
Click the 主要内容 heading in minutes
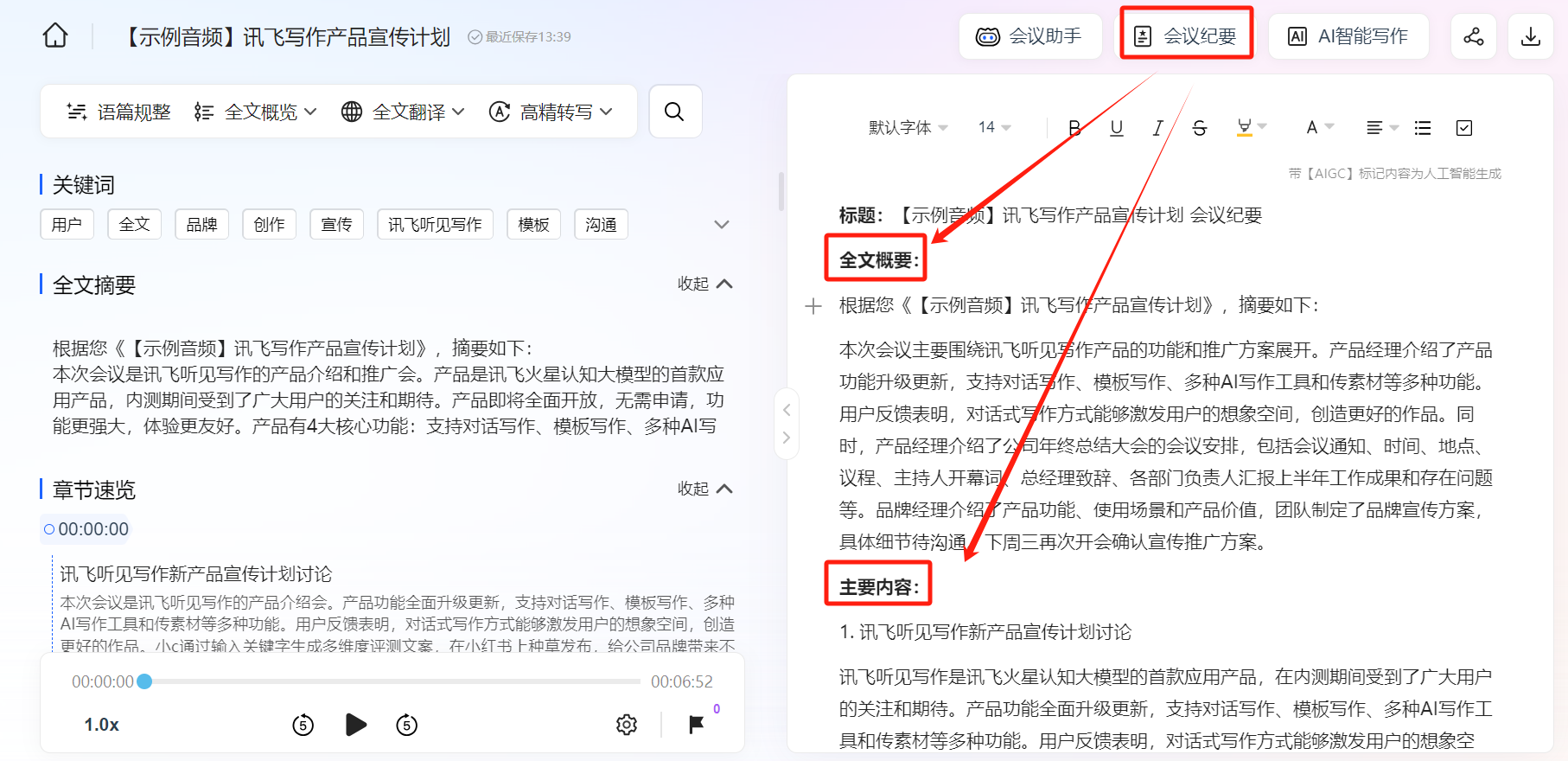[878, 587]
